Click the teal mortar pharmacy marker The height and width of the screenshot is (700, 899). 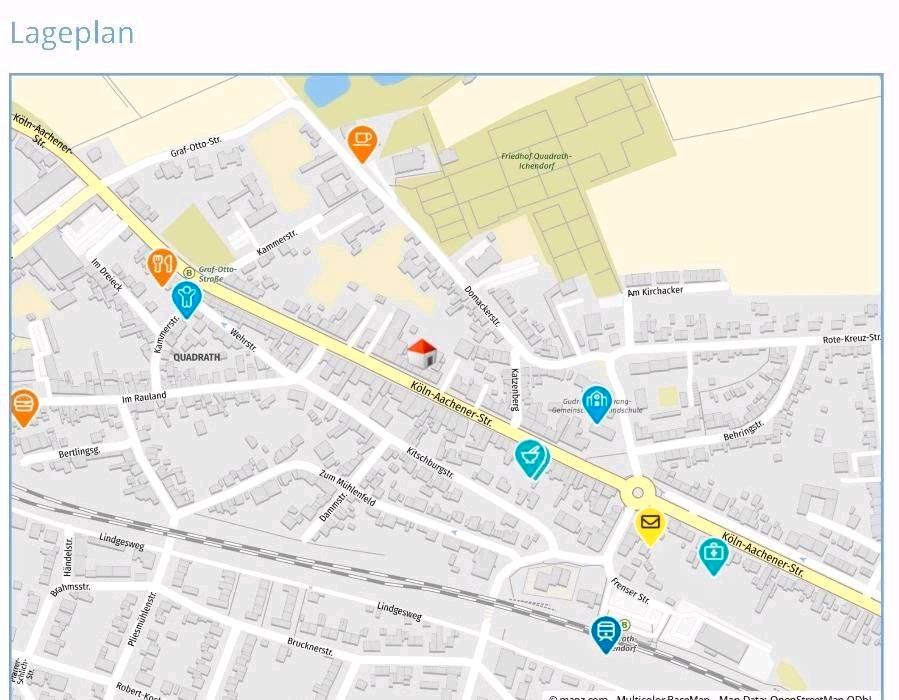[531, 456]
